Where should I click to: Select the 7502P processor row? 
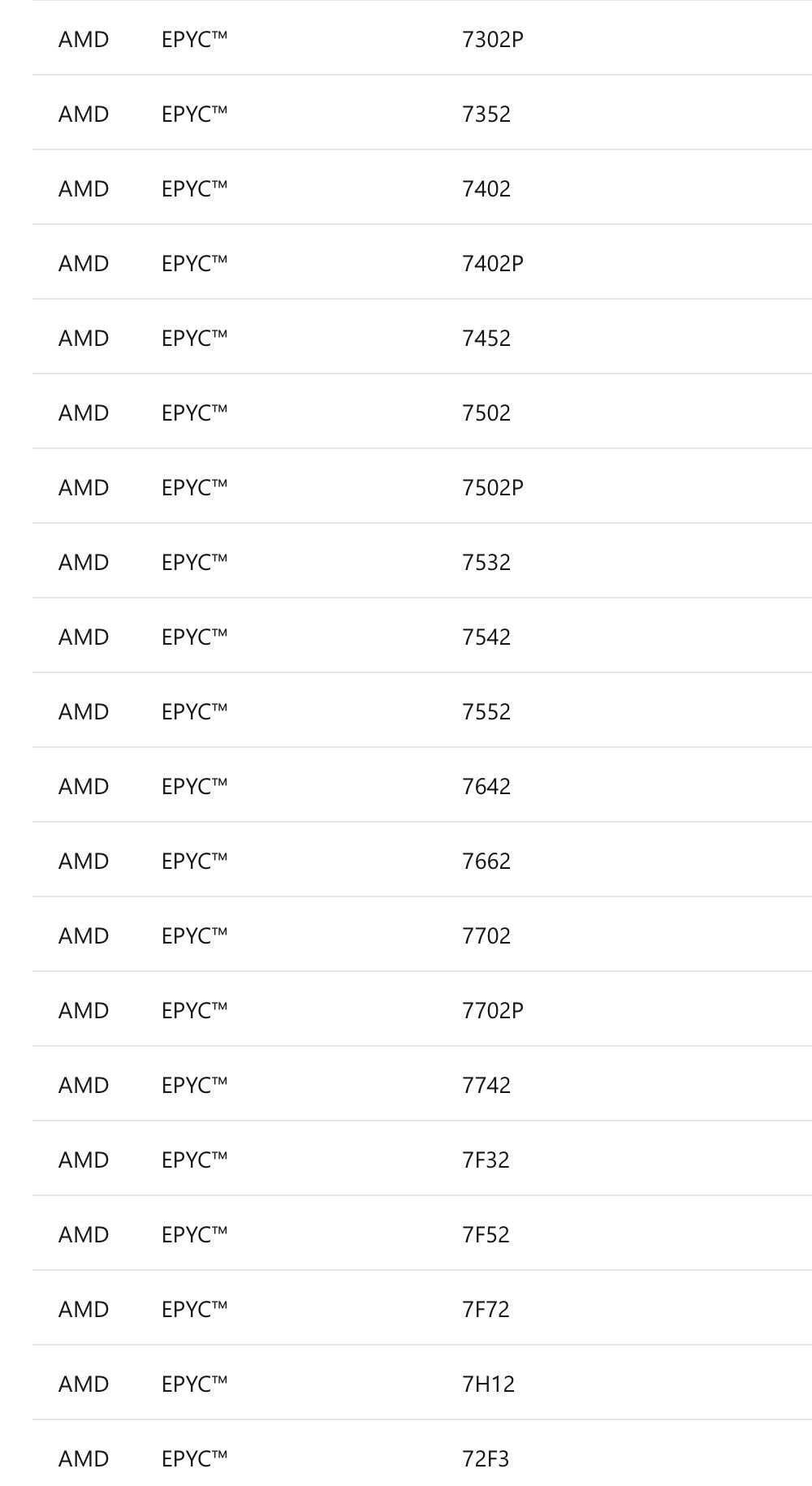[492, 488]
